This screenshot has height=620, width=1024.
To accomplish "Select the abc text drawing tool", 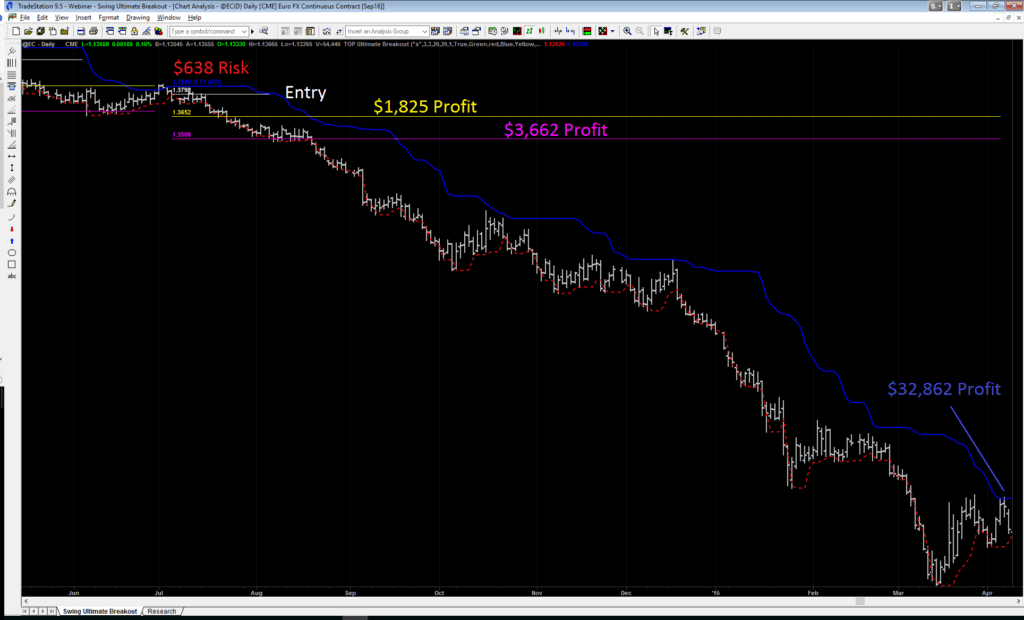I will pyautogui.click(x=12, y=277).
